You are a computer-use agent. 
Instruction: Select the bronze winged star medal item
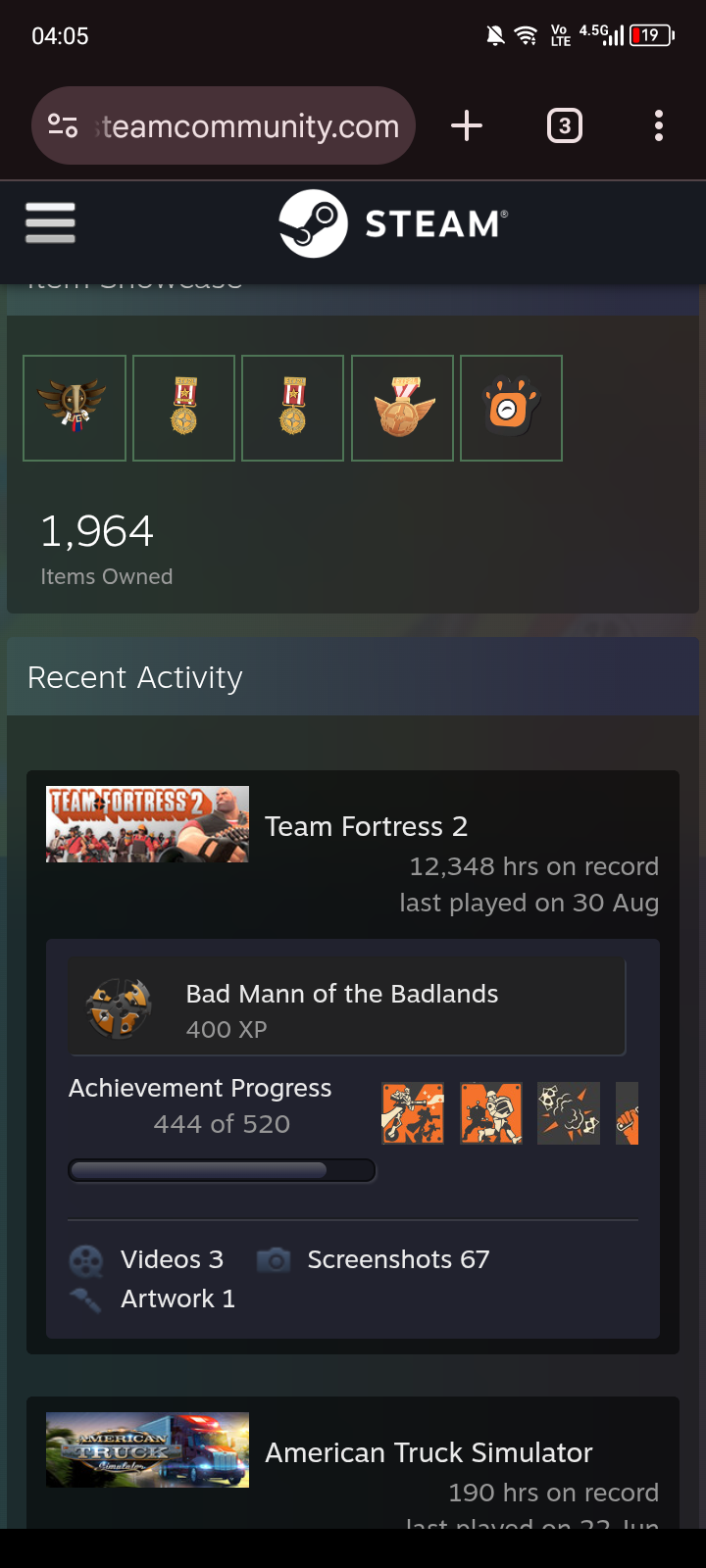[x=403, y=408]
